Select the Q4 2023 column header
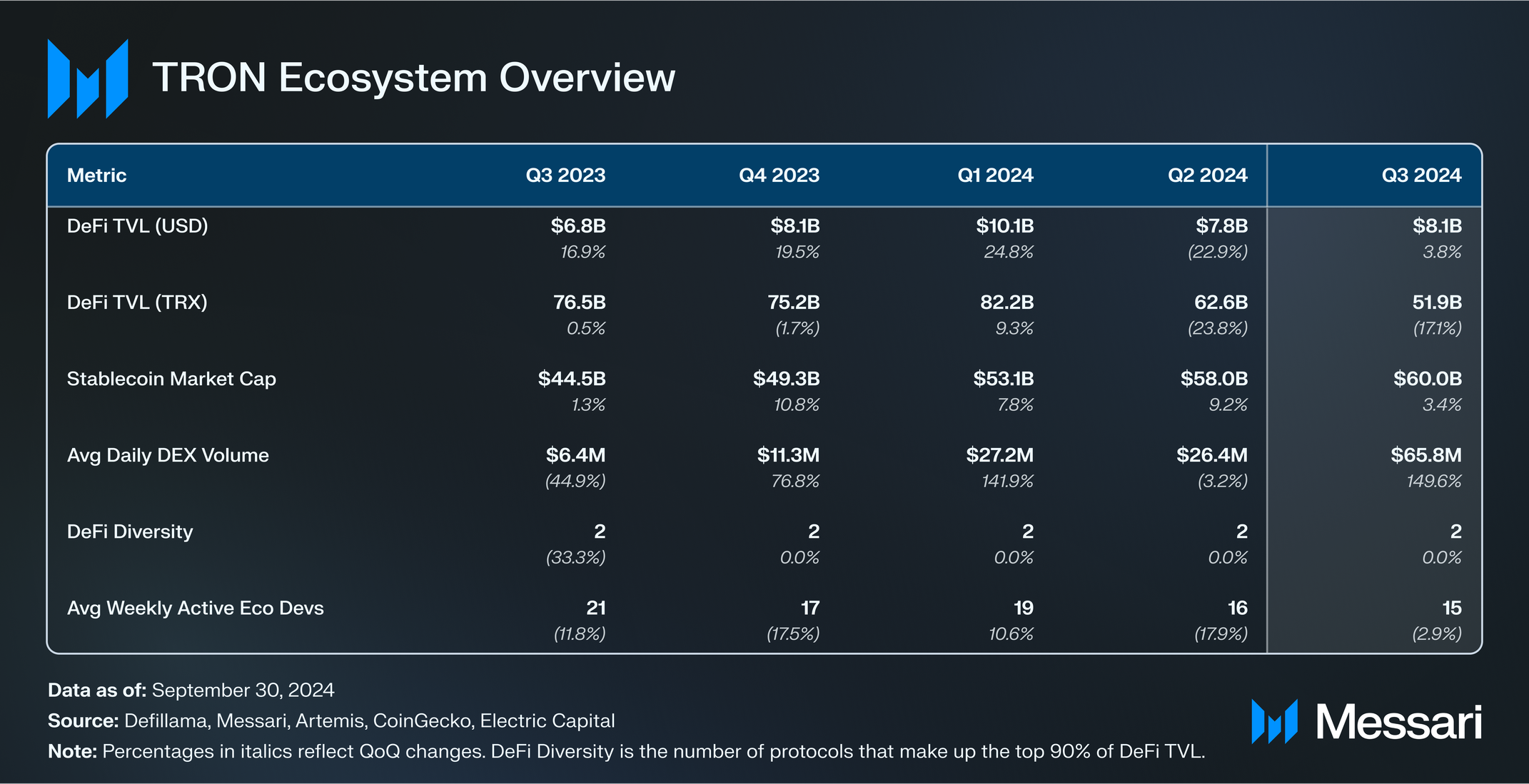This screenshot has width=1529, height=784. [x=779, y=175]
